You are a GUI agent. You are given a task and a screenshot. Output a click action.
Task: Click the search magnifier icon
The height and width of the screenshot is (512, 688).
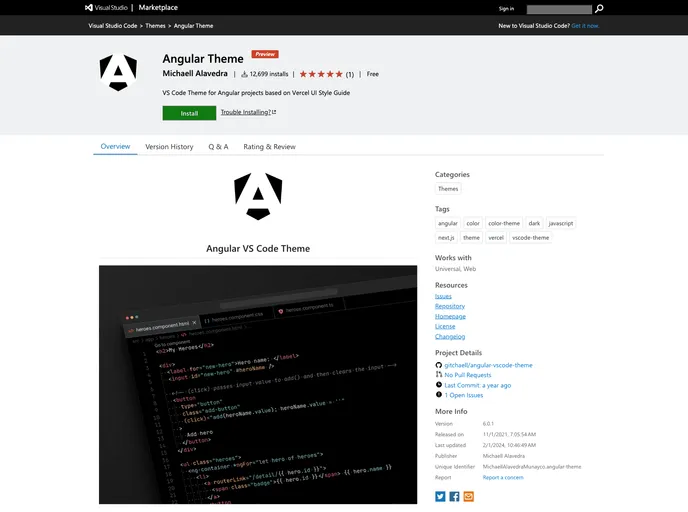[599, 8]
